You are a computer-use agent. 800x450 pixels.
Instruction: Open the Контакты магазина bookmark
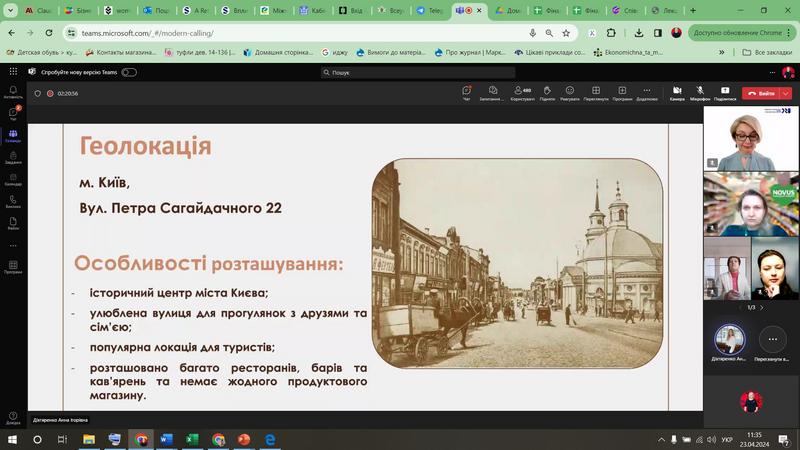point(121,52)
